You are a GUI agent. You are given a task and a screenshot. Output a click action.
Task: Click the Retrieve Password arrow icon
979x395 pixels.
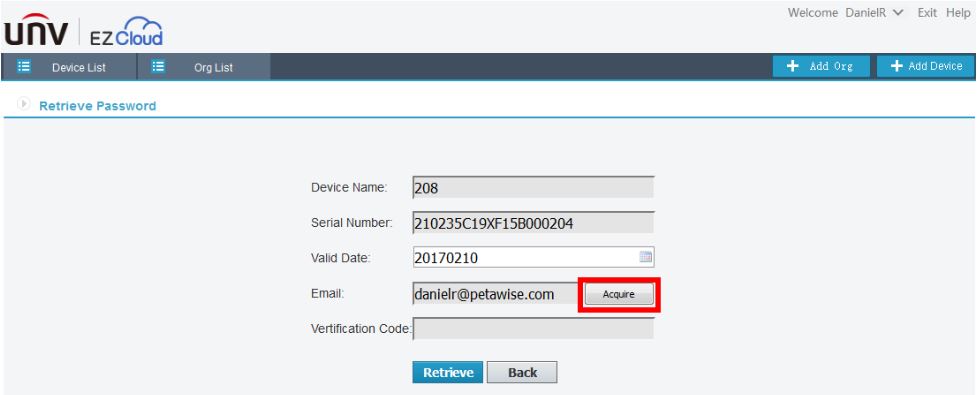point(24,104)
